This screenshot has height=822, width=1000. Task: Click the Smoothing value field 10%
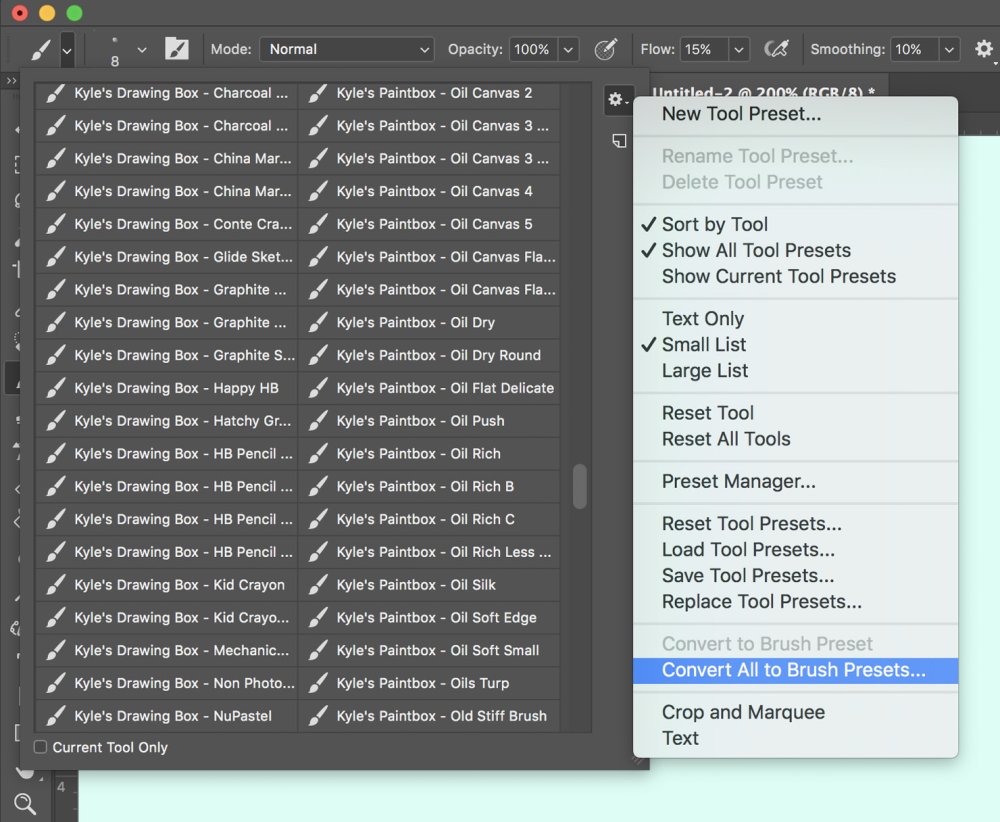click(914, 49)
